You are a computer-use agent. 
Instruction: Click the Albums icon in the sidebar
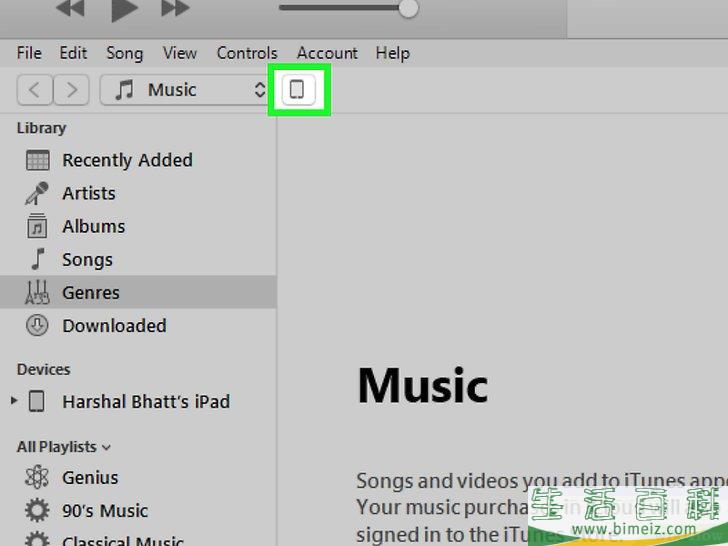point(37,226)
